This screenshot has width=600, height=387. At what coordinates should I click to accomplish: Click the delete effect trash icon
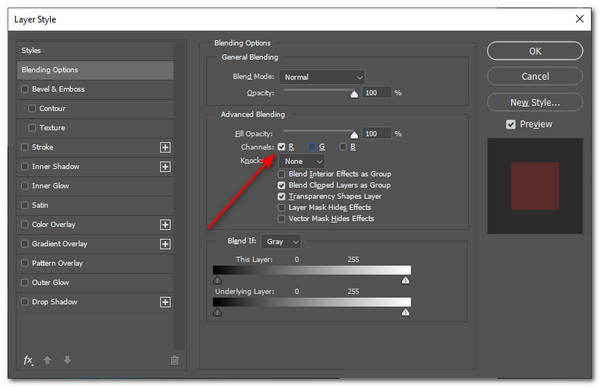pos(174,360)
